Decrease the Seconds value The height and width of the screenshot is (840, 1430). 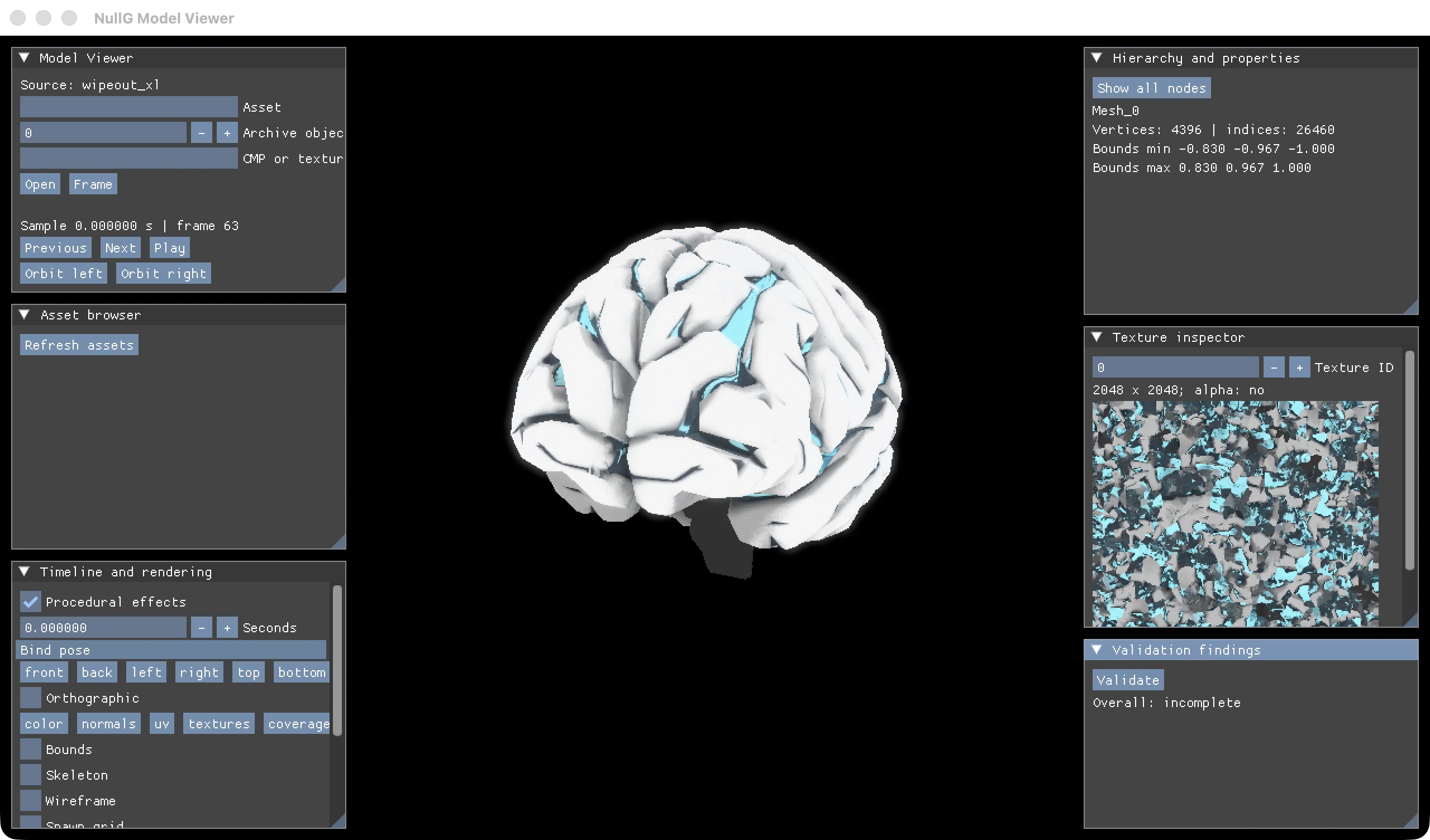click(202, 628)
